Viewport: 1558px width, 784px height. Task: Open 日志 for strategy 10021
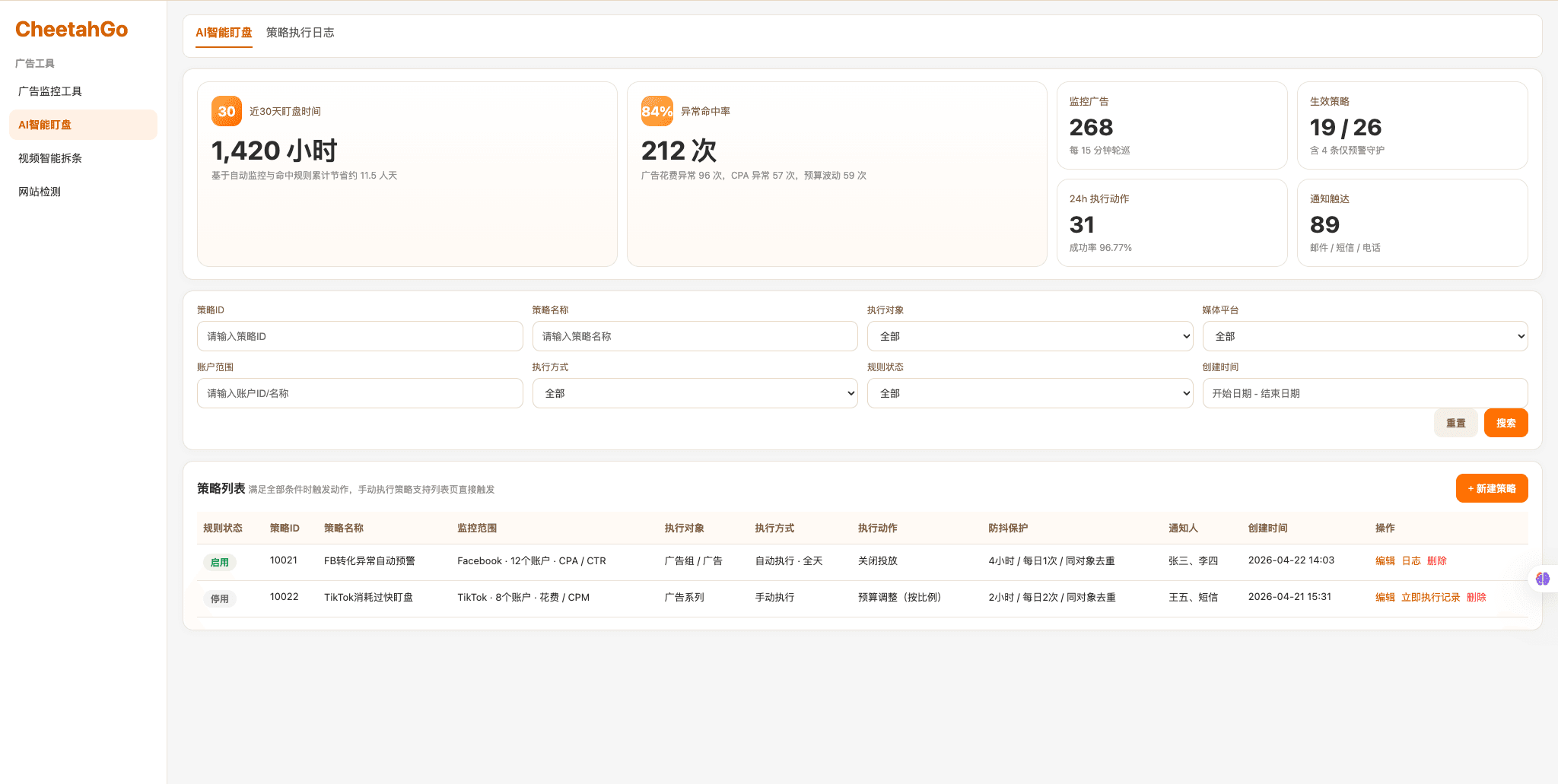(x=1411, y=561)
